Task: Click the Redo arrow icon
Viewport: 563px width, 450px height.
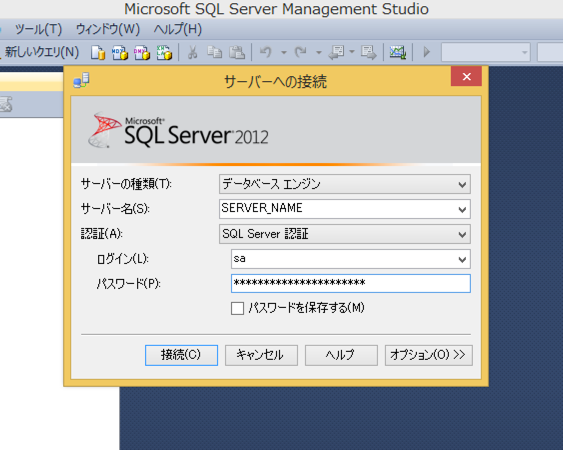Action: [x=301, y=53]
